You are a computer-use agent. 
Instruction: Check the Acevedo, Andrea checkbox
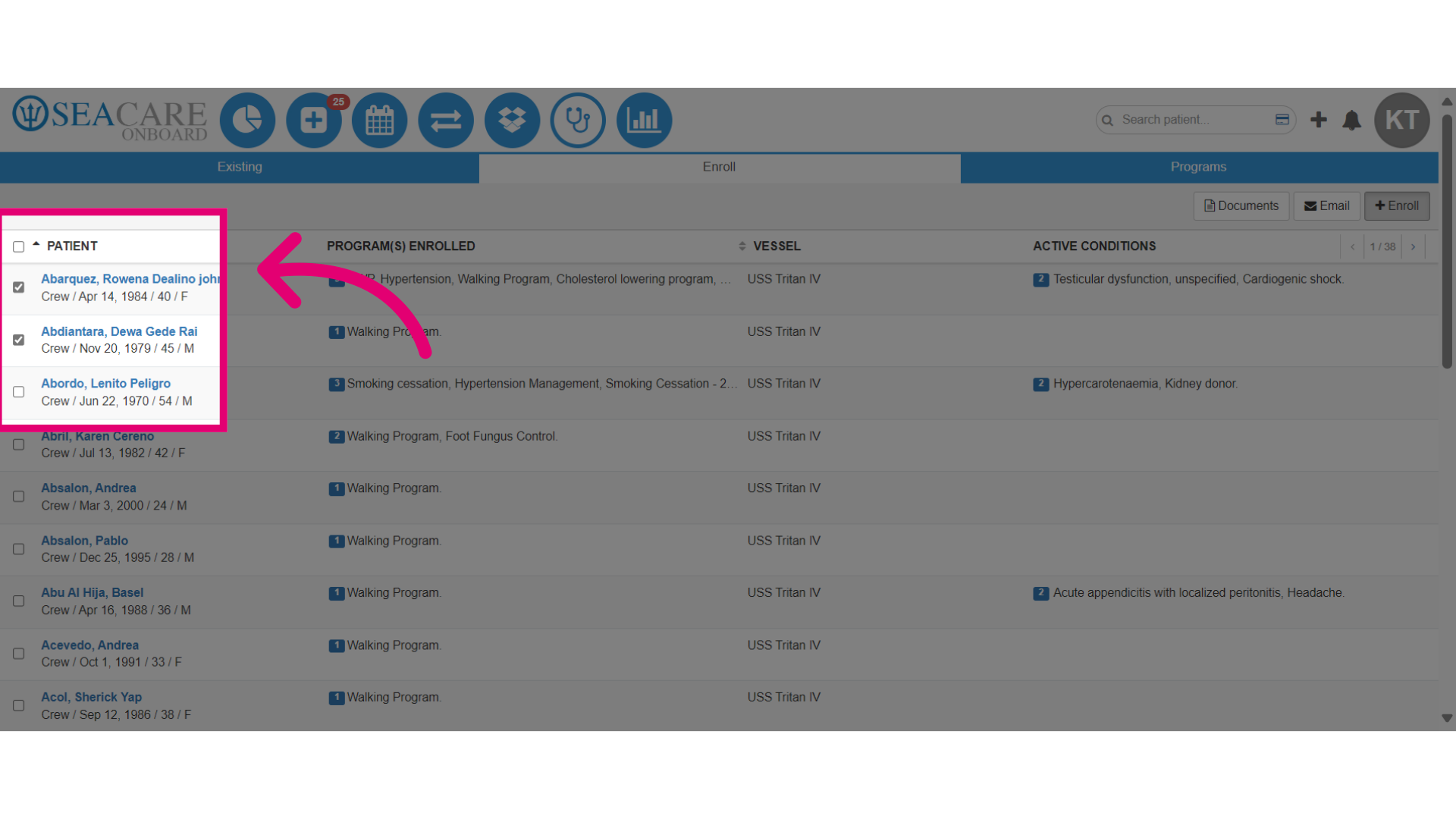pos(18,654)
